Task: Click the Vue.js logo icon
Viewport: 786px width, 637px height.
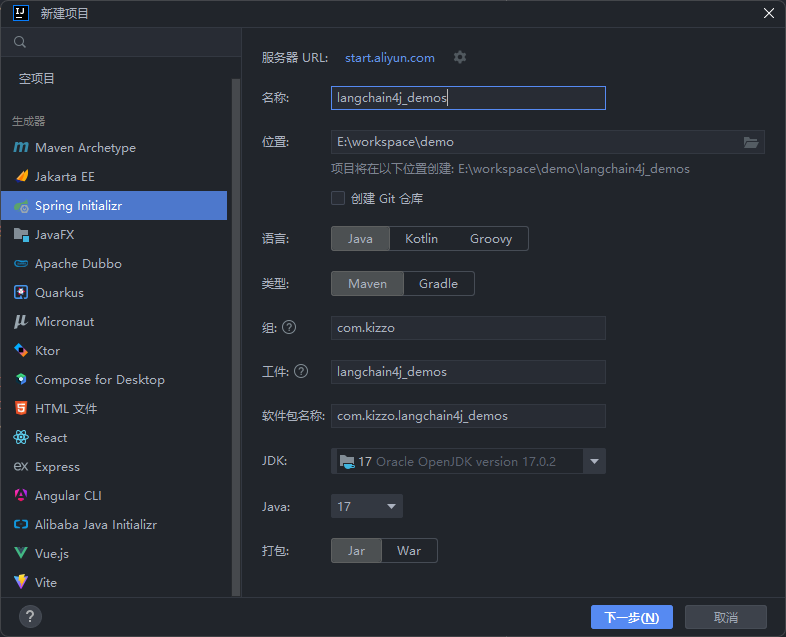Action: tap(21, 553)
